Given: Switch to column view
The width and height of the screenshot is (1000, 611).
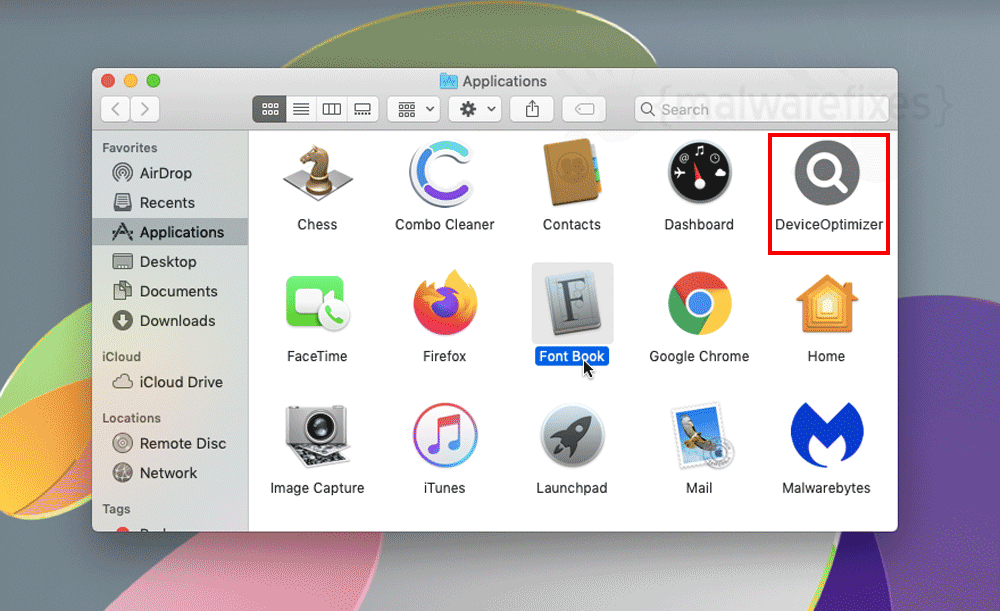Looking at the screenshot, I should click(x=332, y=109).
